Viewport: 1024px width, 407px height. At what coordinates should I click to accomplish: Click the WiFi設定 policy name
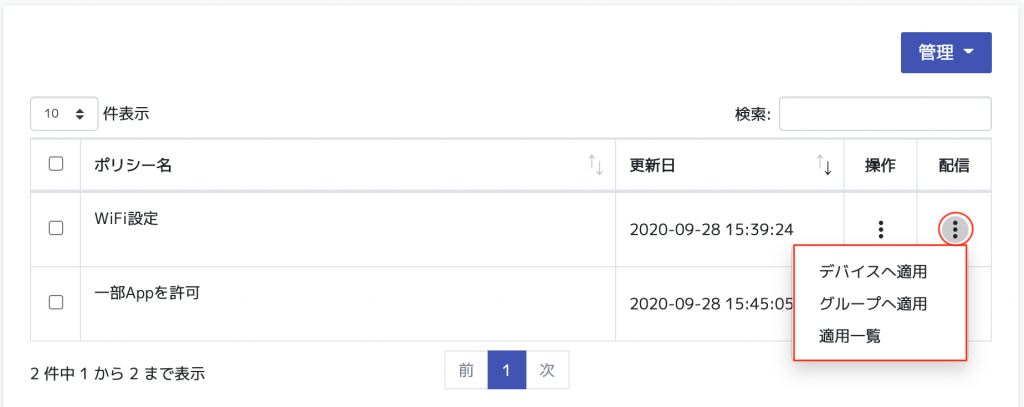tap(127, 218)
